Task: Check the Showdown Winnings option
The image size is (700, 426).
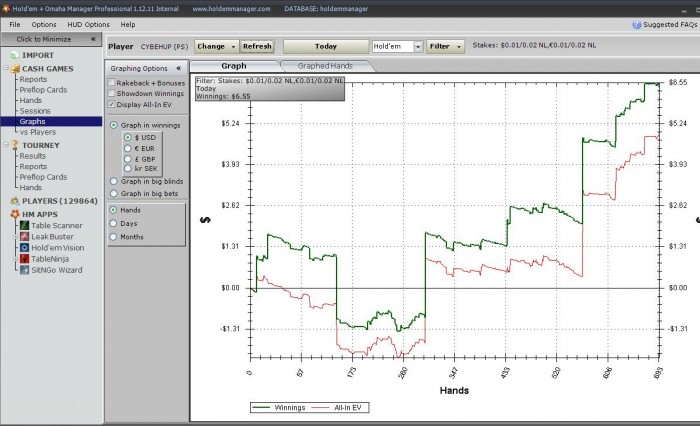Action: [x=111, y=93]
